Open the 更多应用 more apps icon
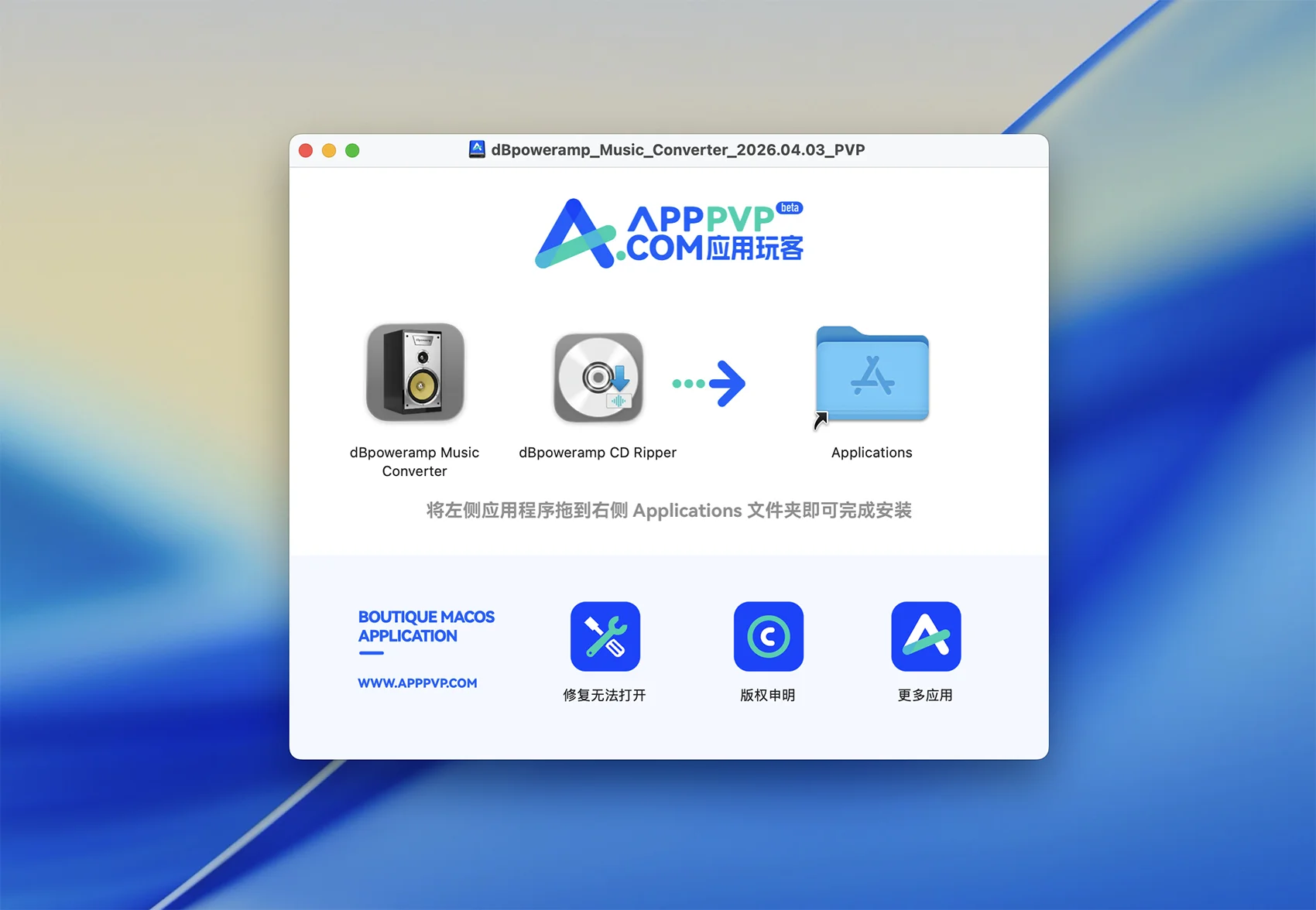The height and width of the screenshot is (910, 1316). coord(925,636)
